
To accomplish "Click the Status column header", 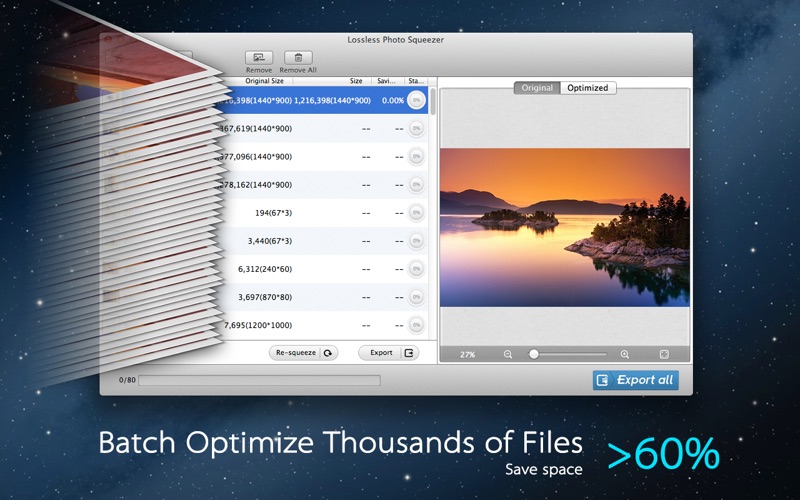I will tap(414, 81).
